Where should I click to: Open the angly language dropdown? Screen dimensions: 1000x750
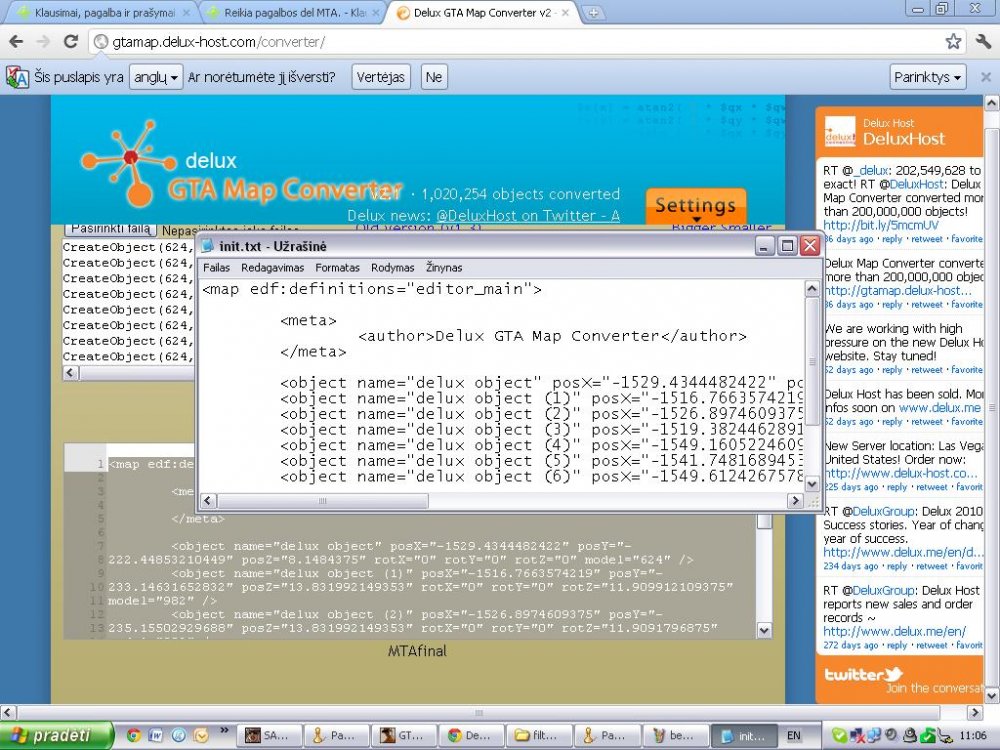[x=156, y=77]
